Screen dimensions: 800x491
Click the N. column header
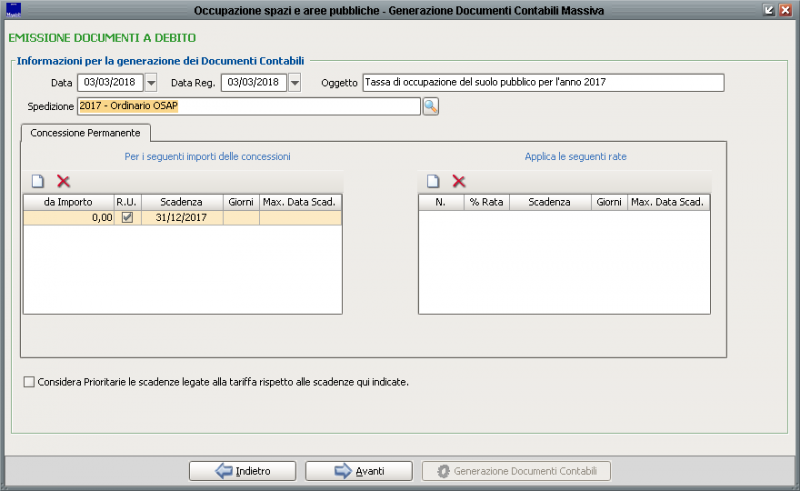pyautogui.click(x=441, y=202)
